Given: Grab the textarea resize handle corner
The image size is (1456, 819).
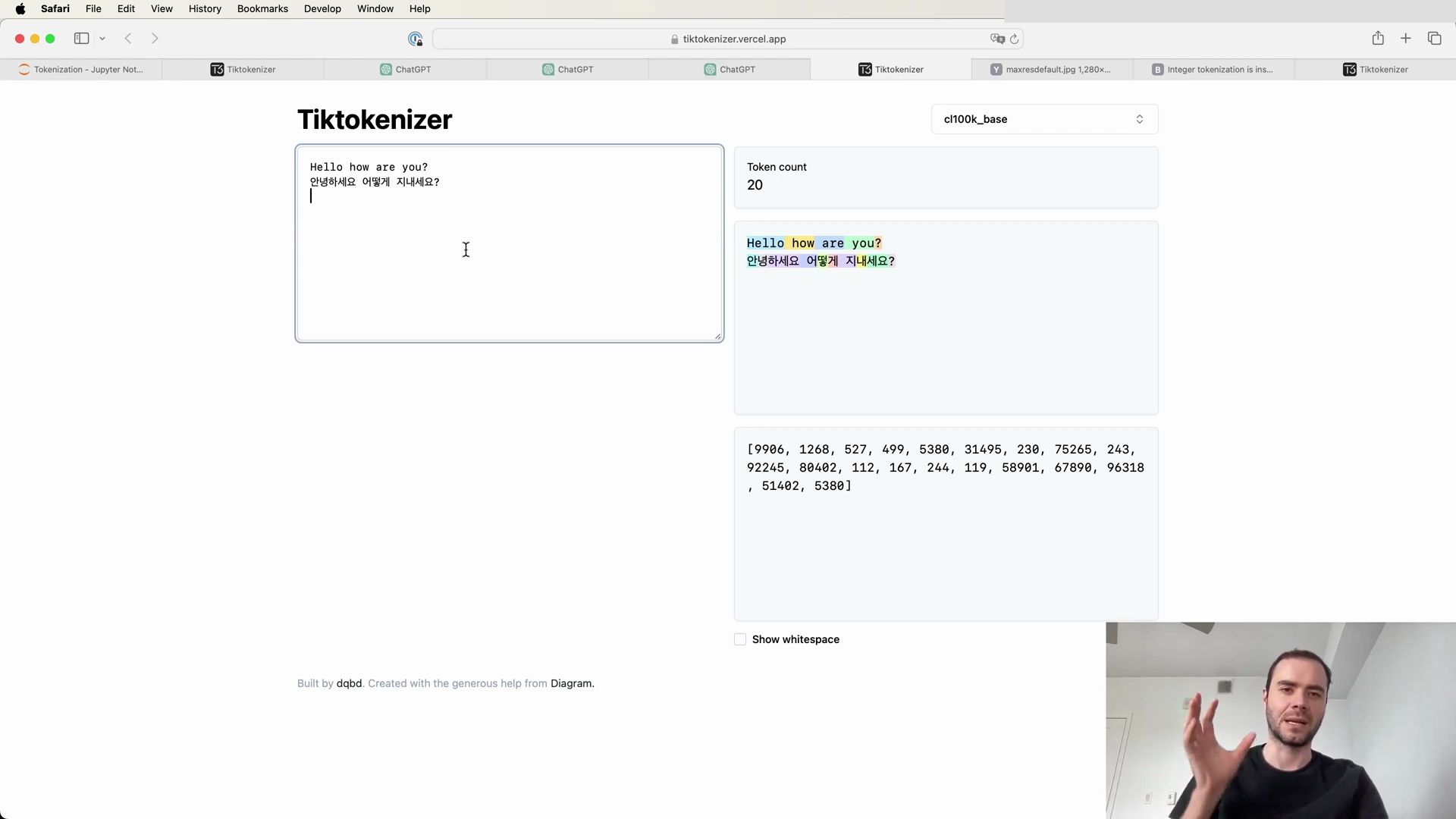Looking at the screenshot, I should [717, 336].
